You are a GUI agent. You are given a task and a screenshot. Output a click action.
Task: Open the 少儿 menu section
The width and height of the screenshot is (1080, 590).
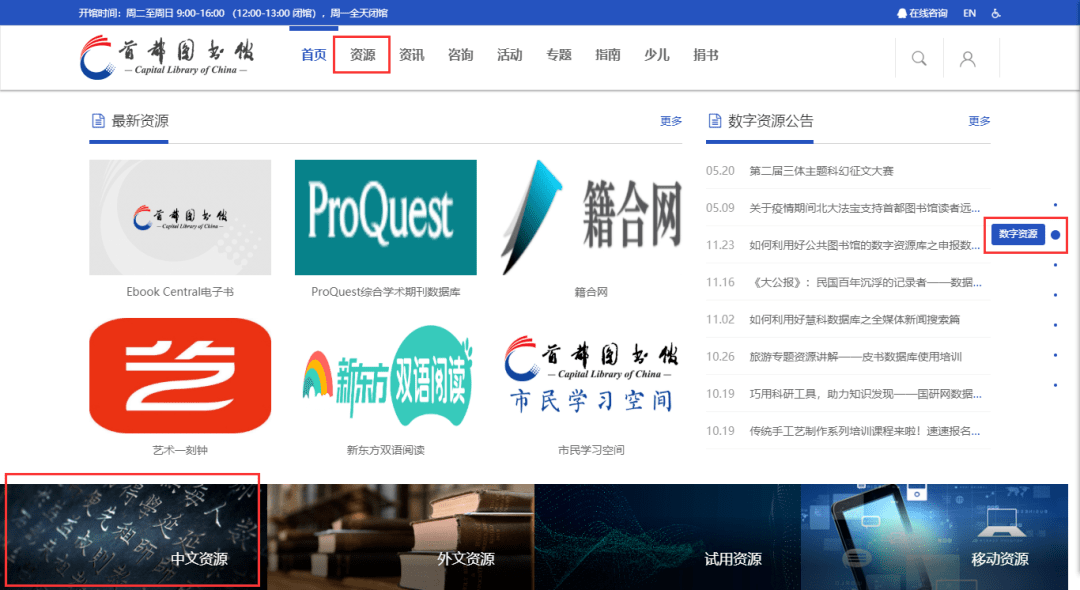click(x=656, y=55)
